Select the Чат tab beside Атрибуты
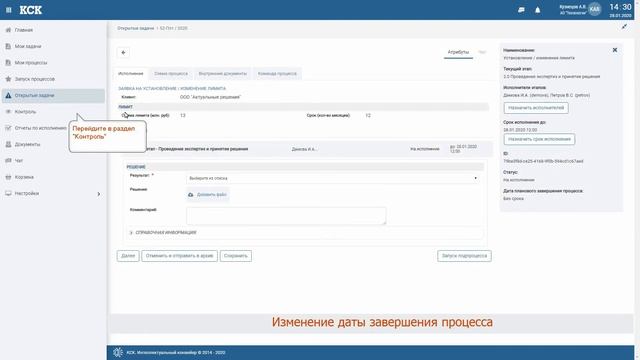Screen dimensions: 640x360 tap(482, 52)
